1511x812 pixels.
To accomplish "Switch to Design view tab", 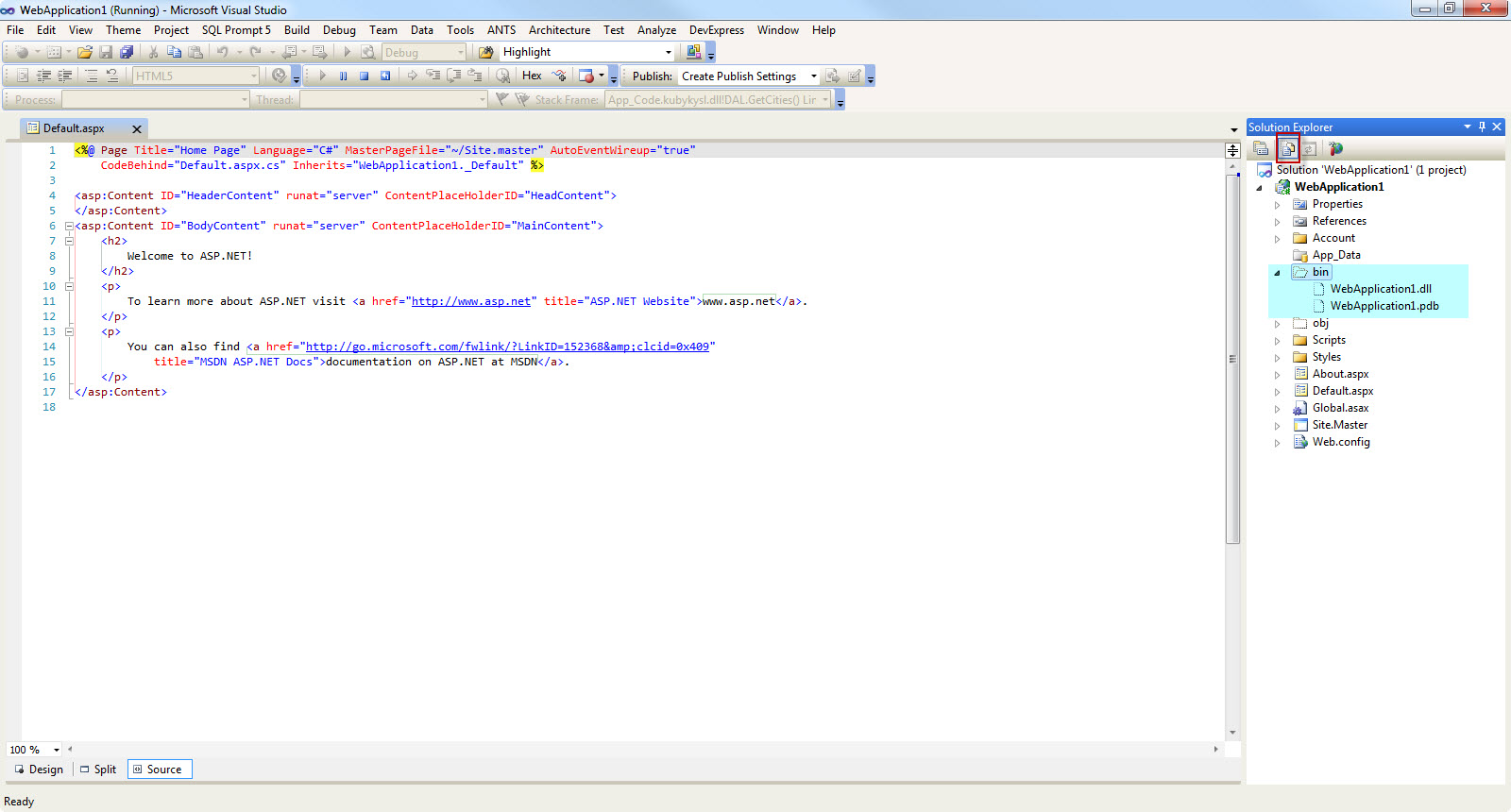I will [x=39, y=770].
